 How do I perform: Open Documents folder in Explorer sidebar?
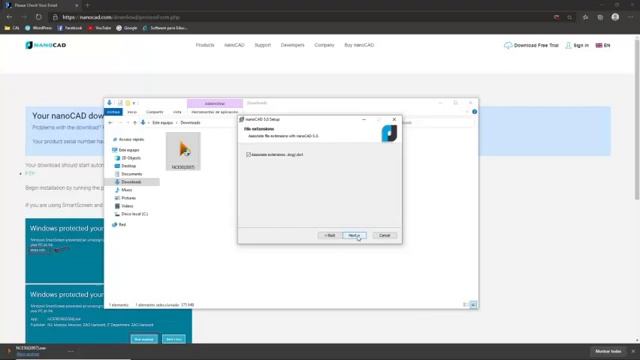click(131, 174)
